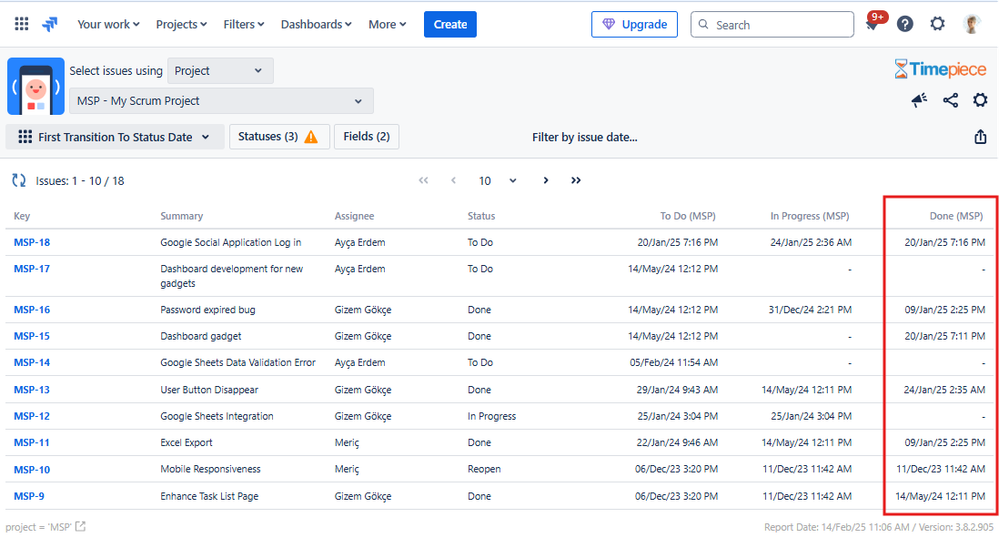Image resolution: width=999 pixels, height=540 pixels.
Task: Click In Progress date 31/Dec/24 2:21 PM
Action: pos(810,309)
